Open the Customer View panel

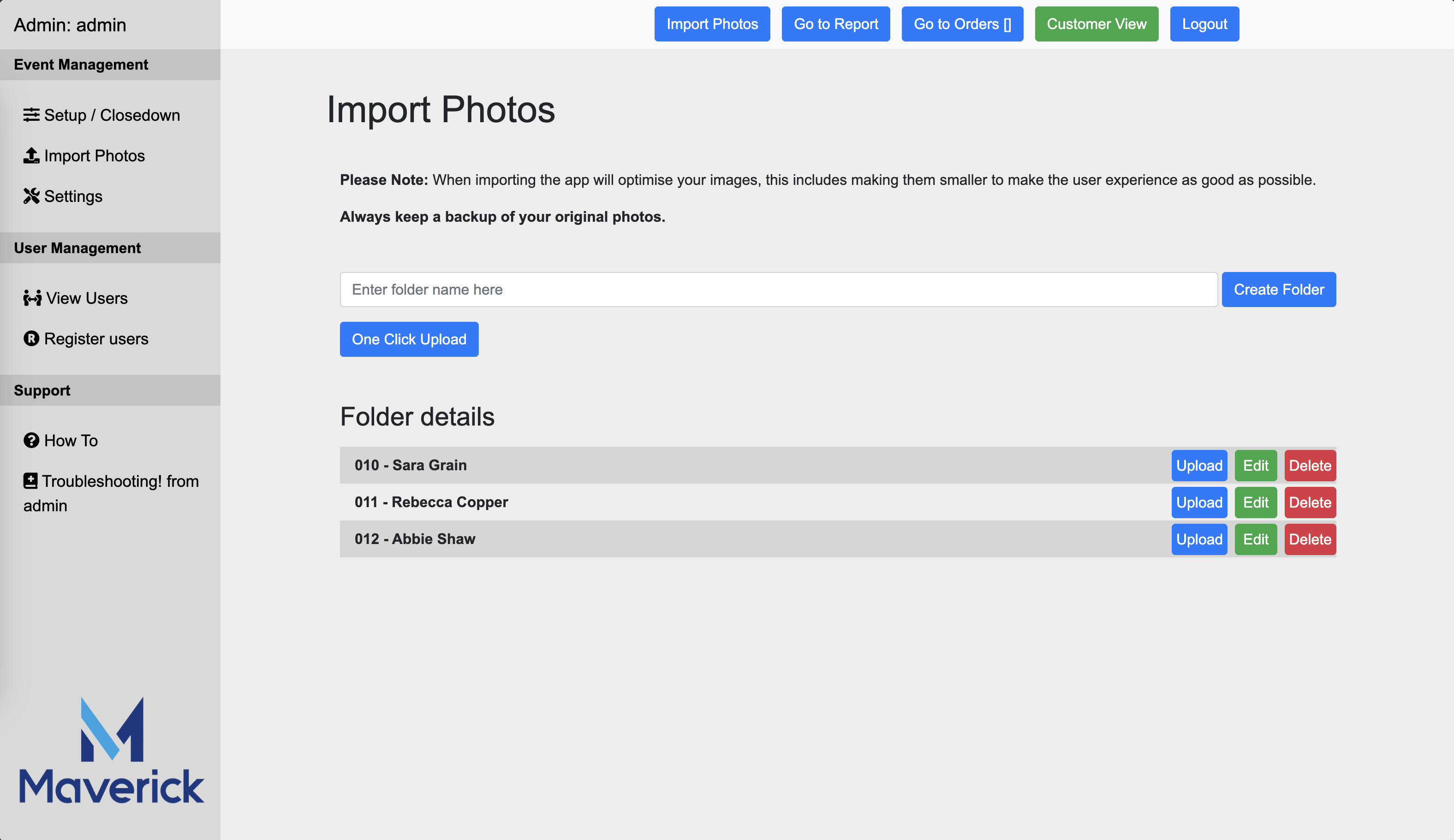pyautogui.click(x=1096, y=24)
